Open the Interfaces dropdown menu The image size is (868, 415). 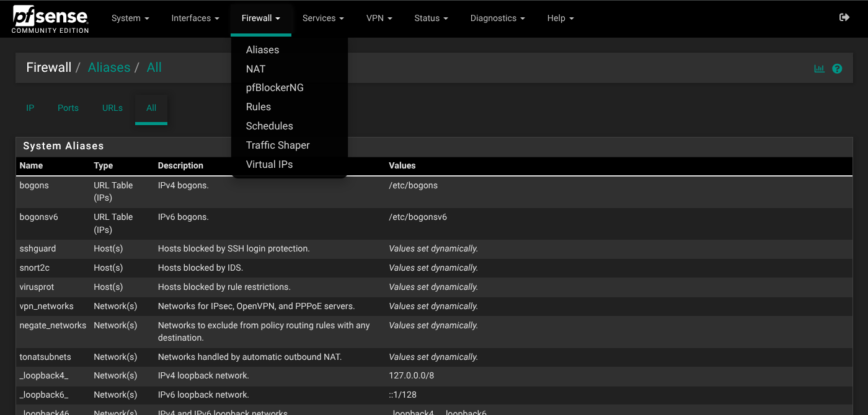(195, 18)
